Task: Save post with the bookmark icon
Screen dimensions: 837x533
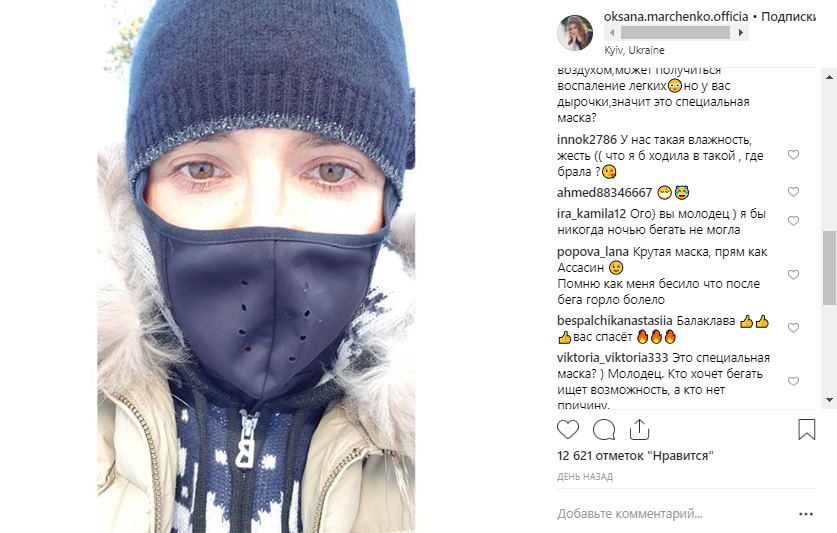Action: [x=807, y=429]
